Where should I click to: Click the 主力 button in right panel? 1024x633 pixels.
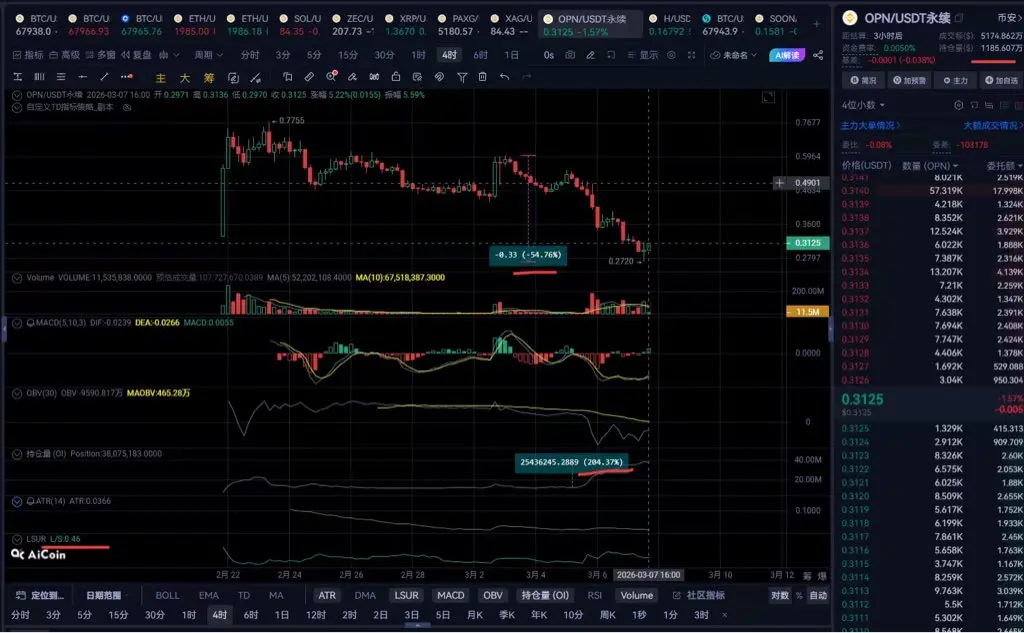(955, 80)
